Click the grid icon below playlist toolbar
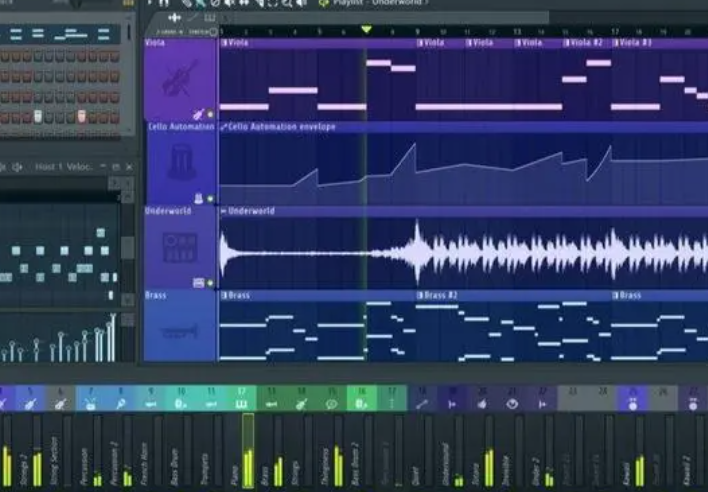The height and width of the screenshot is (492, 708). click(210, 18)
